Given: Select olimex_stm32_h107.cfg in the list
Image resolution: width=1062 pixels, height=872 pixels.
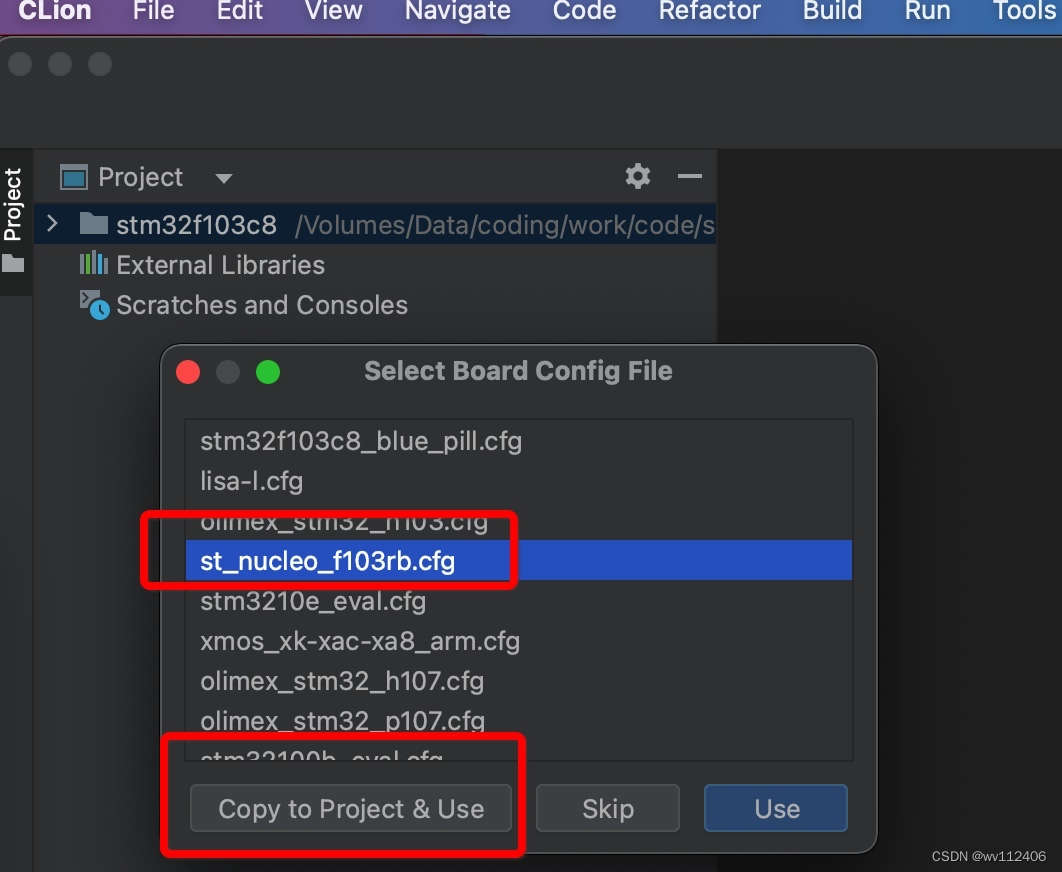Looking at the screenshot, I should (519, 681).
